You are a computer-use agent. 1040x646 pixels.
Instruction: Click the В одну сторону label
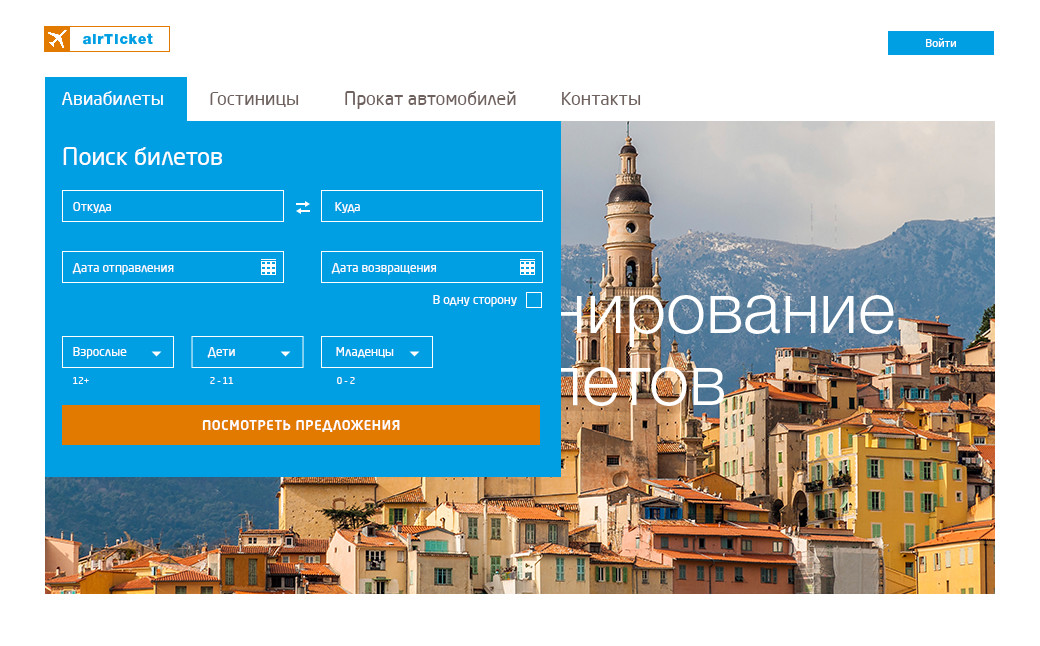pos(474,300)
